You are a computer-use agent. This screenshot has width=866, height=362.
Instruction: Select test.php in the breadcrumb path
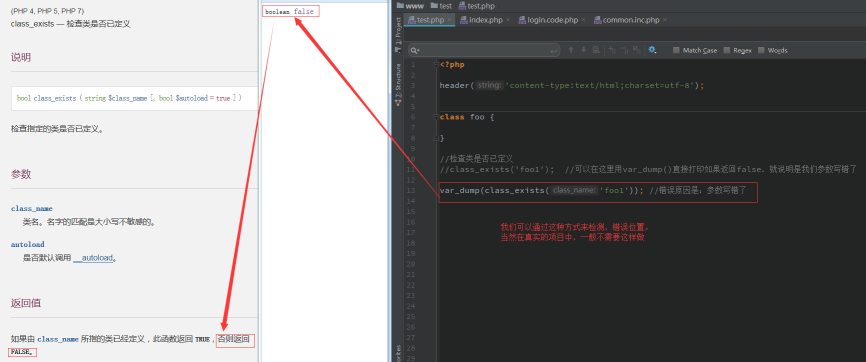[x=476, y=6]
